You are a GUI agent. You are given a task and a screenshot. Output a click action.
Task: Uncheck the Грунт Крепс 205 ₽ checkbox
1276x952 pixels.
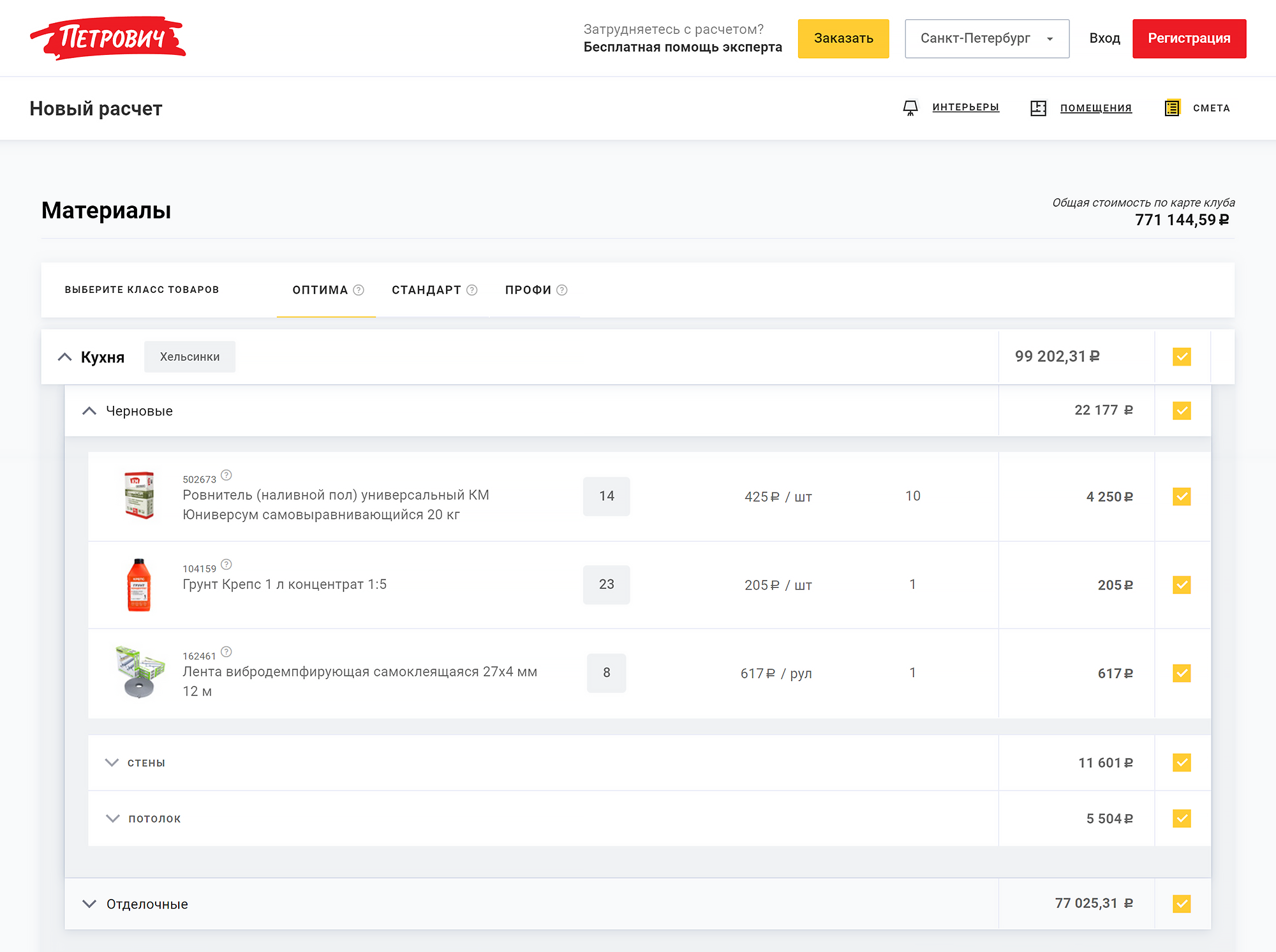pos(1182,585)
